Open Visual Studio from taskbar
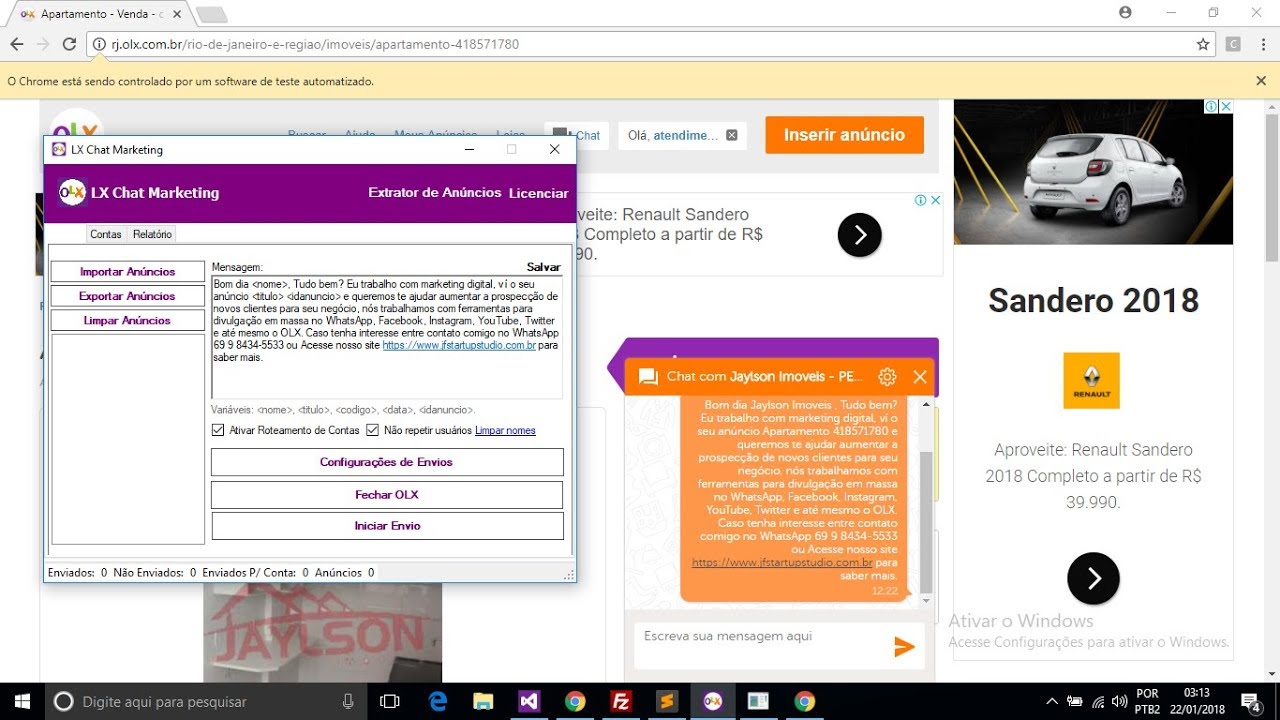 click(529, 702)
